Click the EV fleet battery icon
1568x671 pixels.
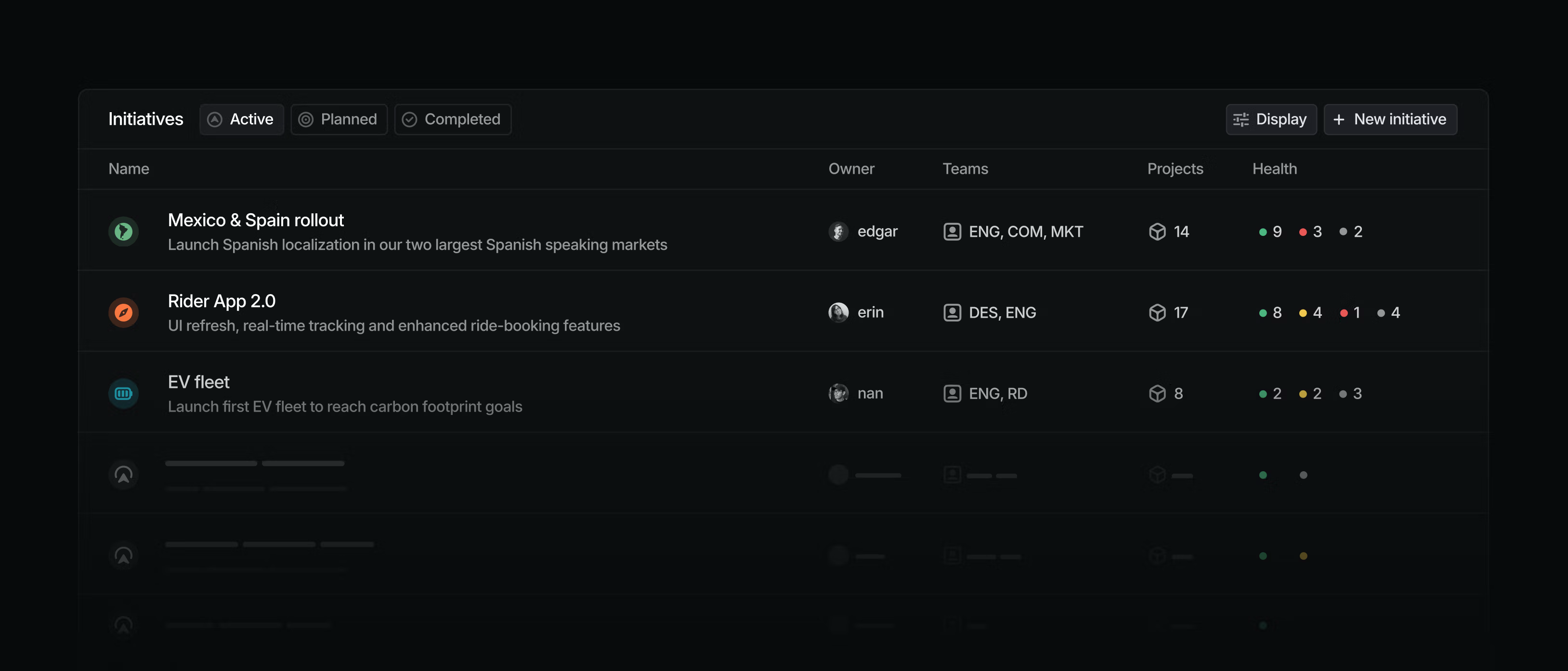pyautogui.click(x=124, y=394)
